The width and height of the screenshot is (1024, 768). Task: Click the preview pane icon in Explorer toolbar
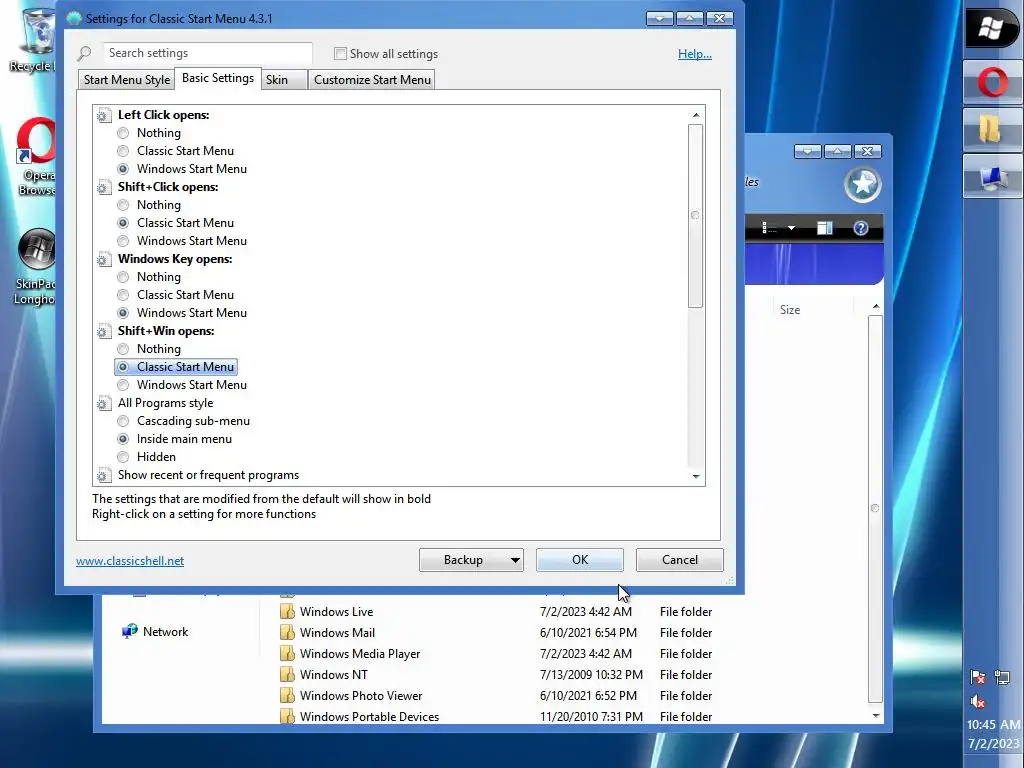click(825, 228)
